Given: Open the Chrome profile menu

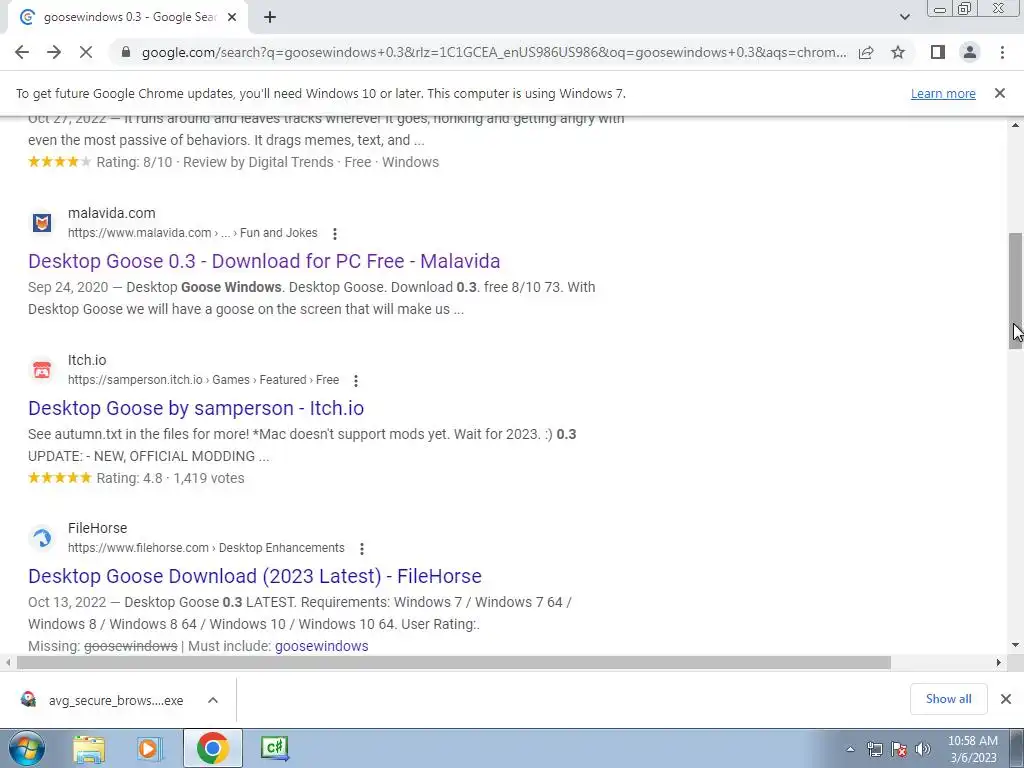Looking at the screenshot, I should [970, 52].
